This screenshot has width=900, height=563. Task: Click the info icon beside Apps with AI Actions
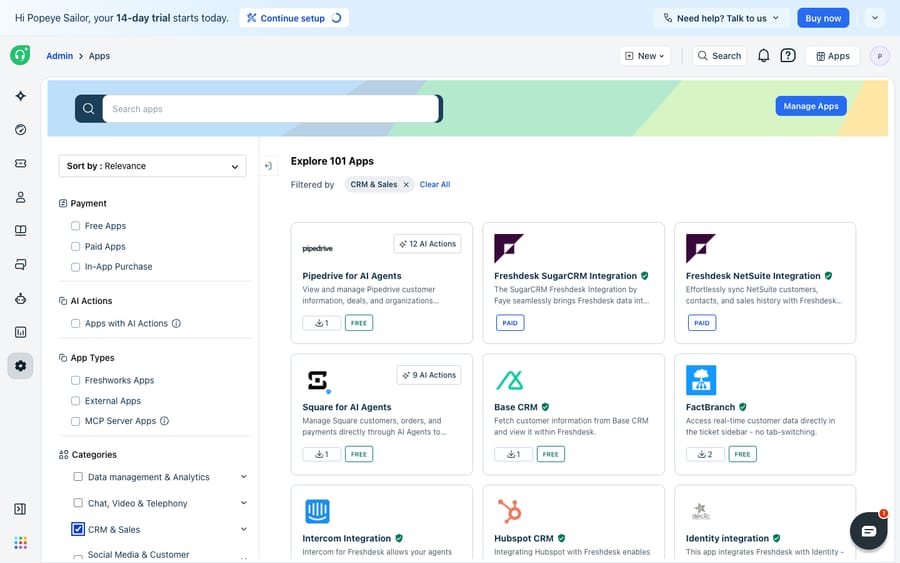(x=176, y=323)
